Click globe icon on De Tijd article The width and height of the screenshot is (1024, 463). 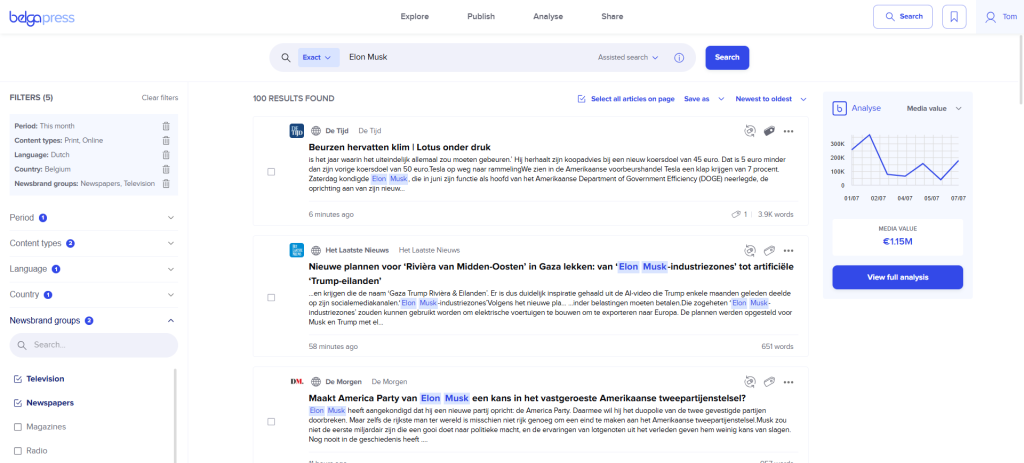pyautogui.click(x=316, y=131)
